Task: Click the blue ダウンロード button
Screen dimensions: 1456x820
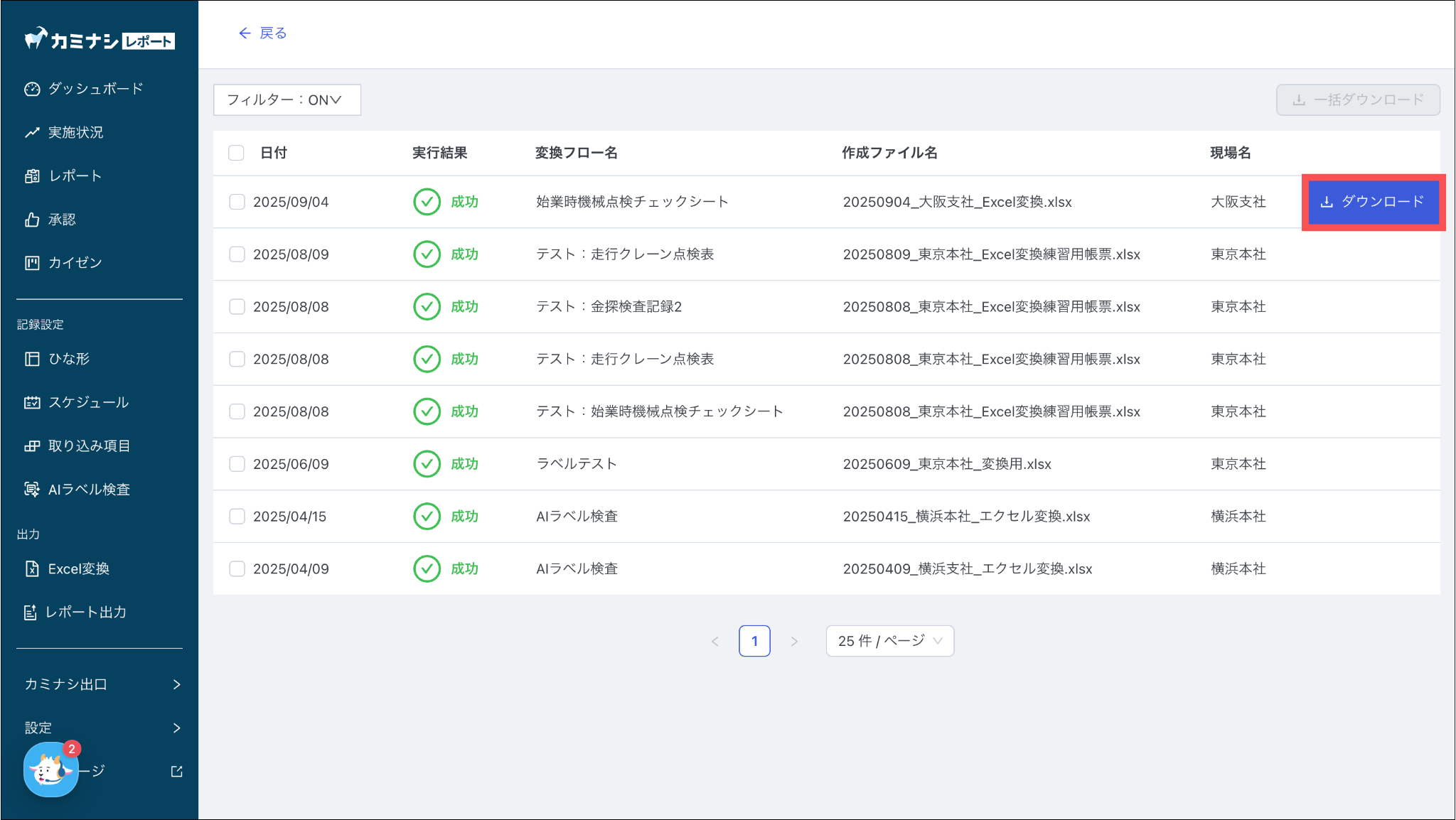Action: point(1372,202)
